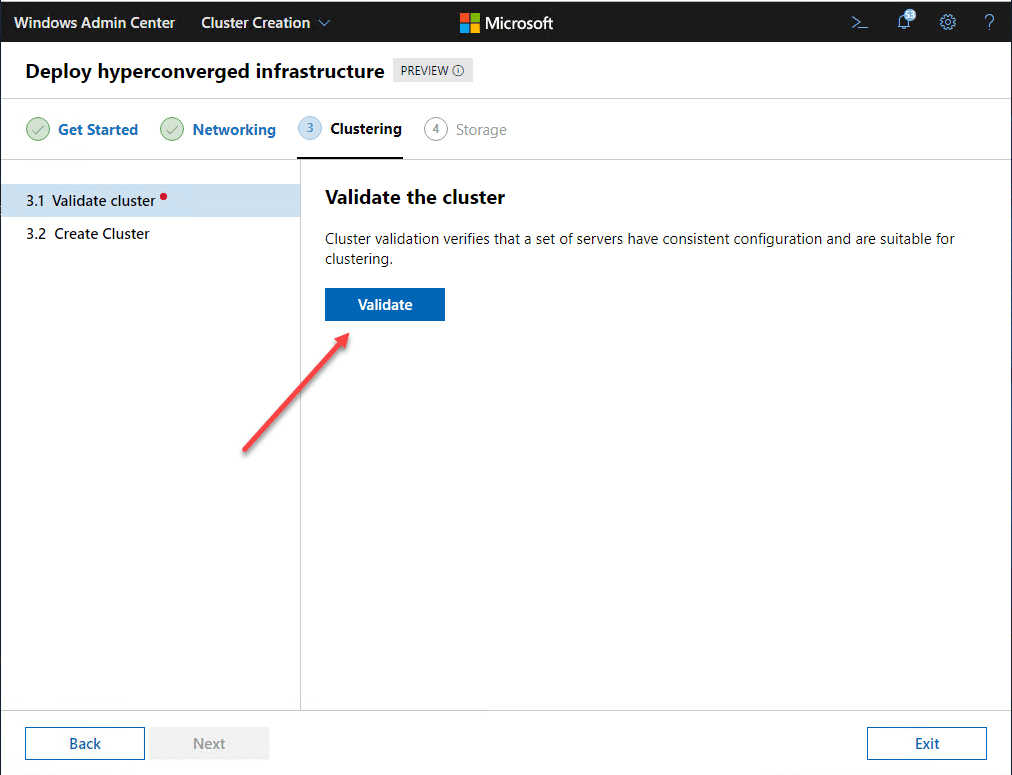Click the step 3 number circle

(x=310, y=129)
